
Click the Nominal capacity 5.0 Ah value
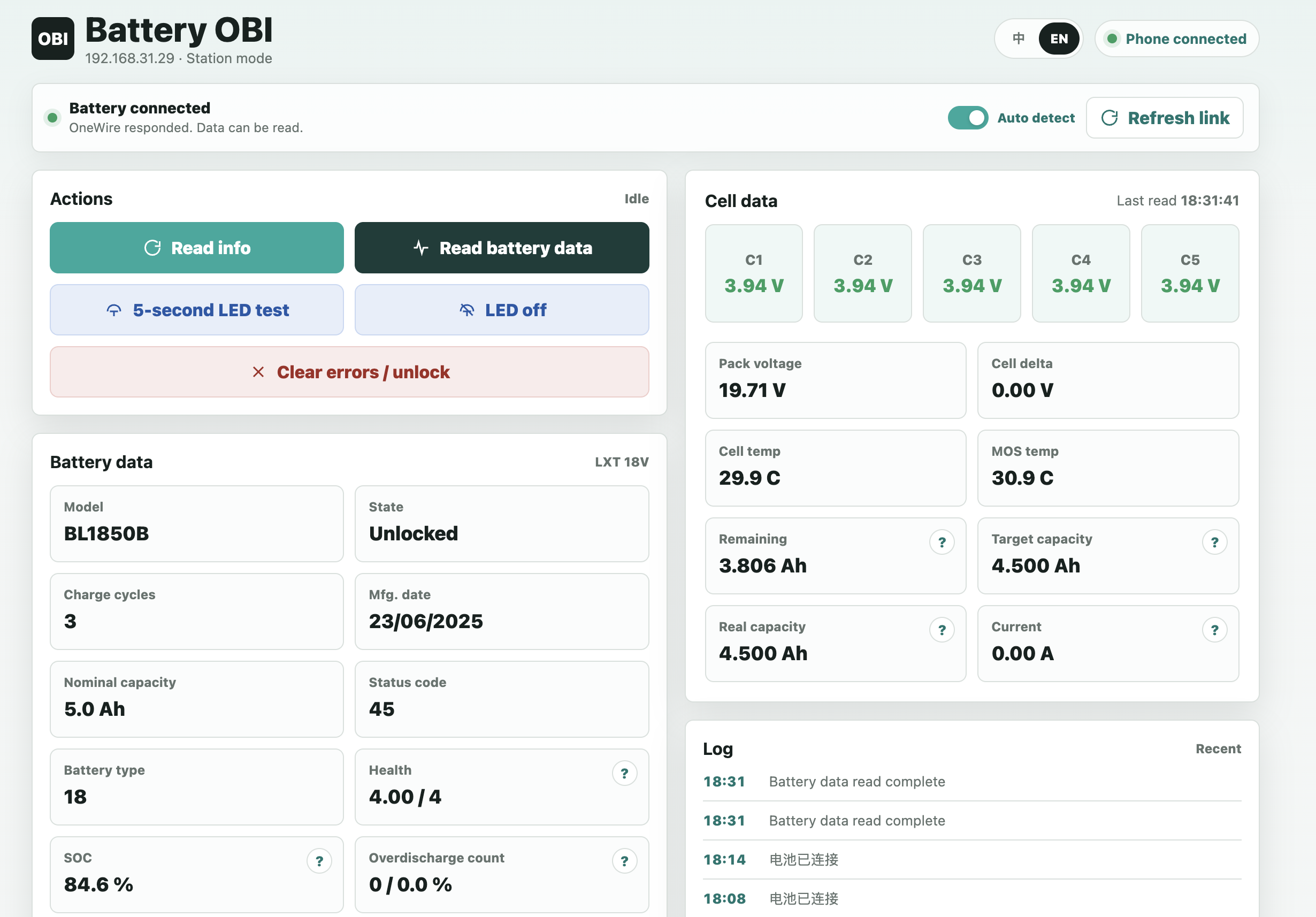click(x=95, y=709)
